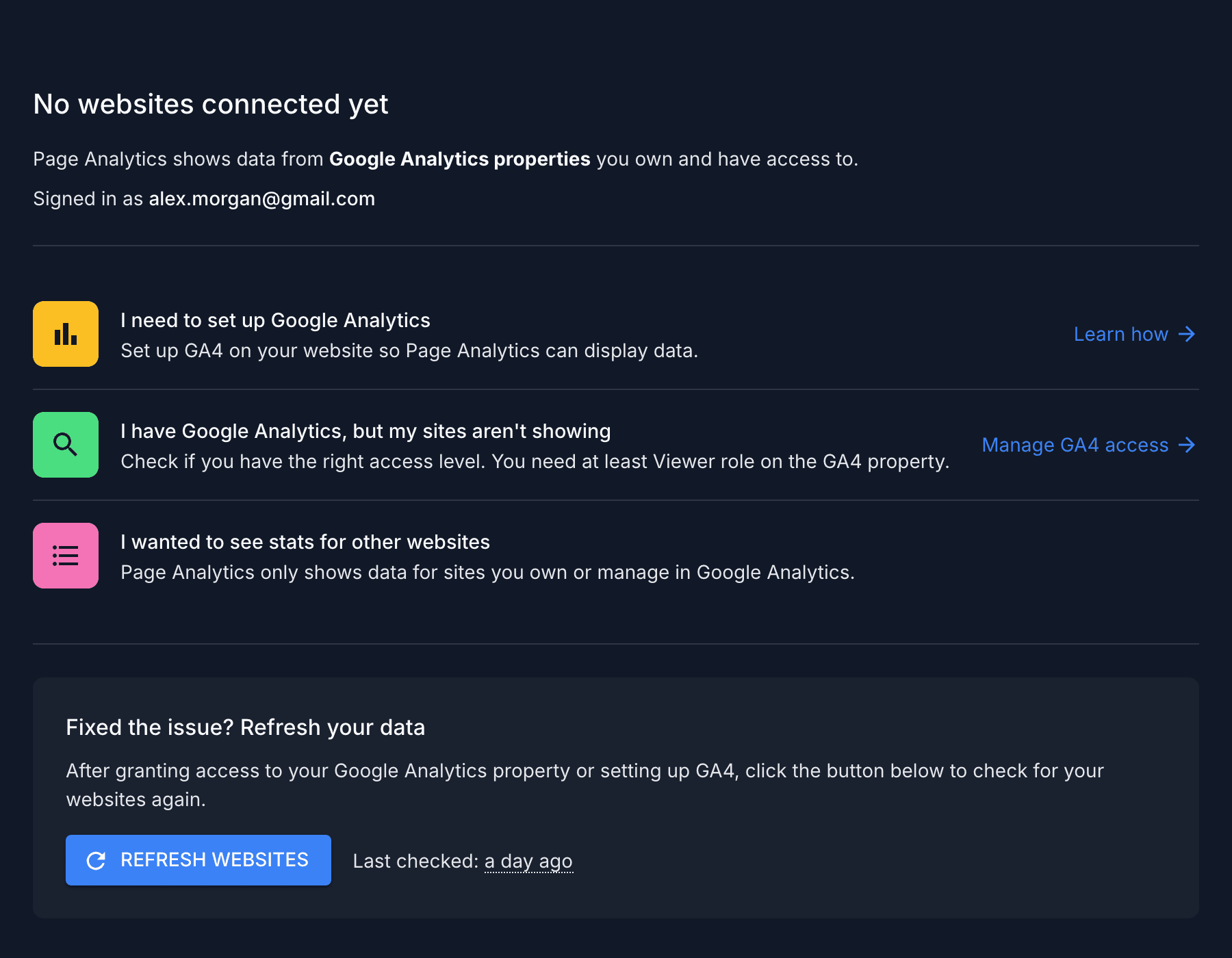Click the alex.morgan@gmail.com email text
This screenshot has width=1232, height=958.
[x=262, y=198]
